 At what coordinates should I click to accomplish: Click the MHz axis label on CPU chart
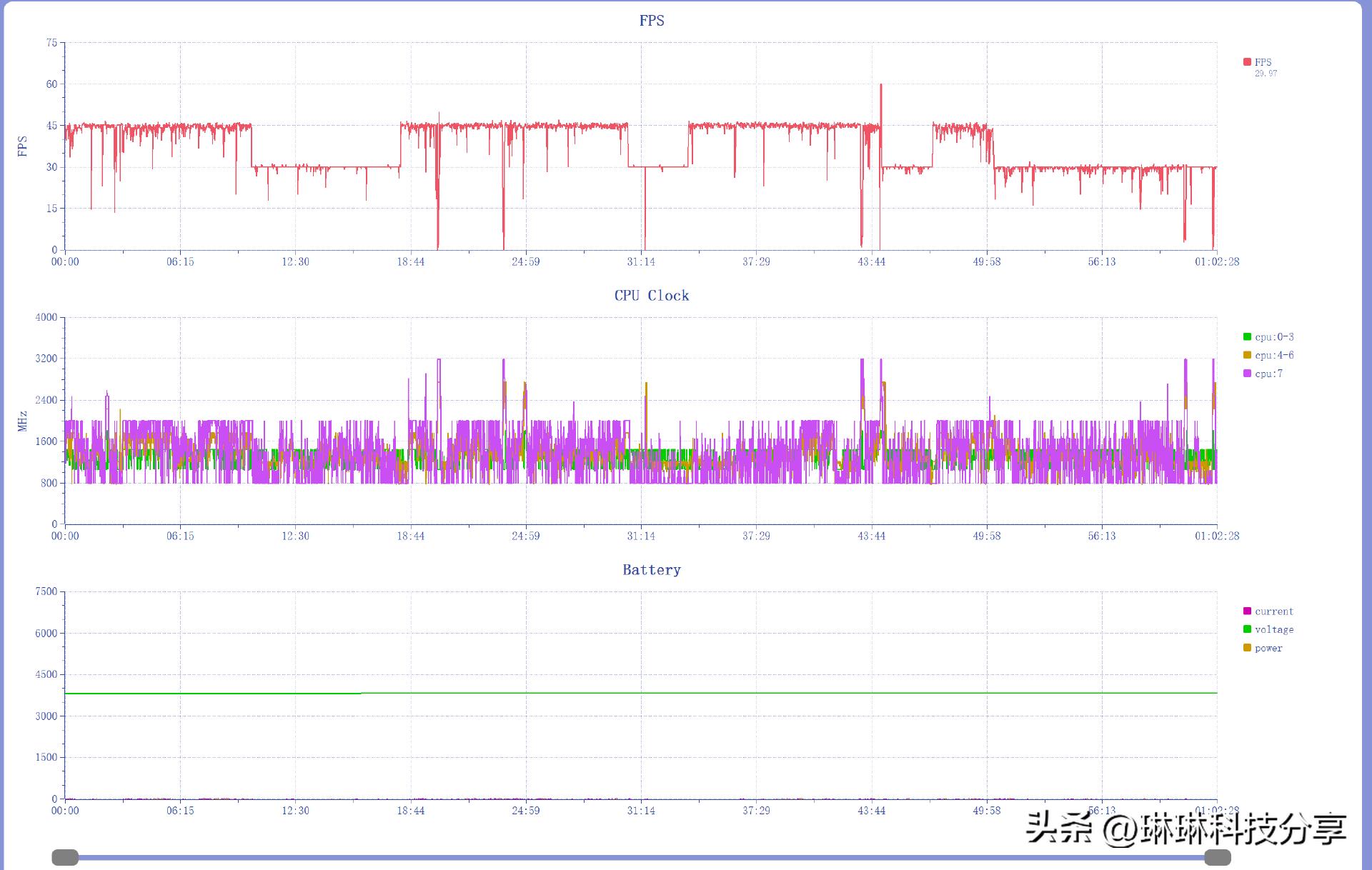22,421
